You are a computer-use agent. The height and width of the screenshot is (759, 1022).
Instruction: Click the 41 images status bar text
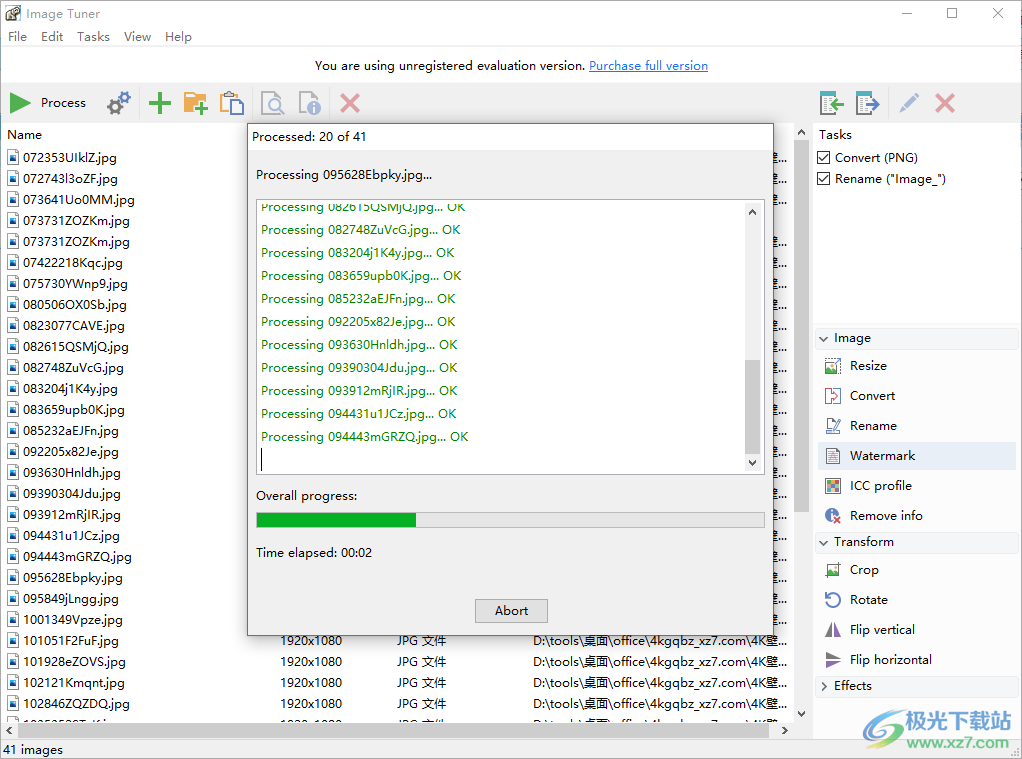[x=33, y=750]
